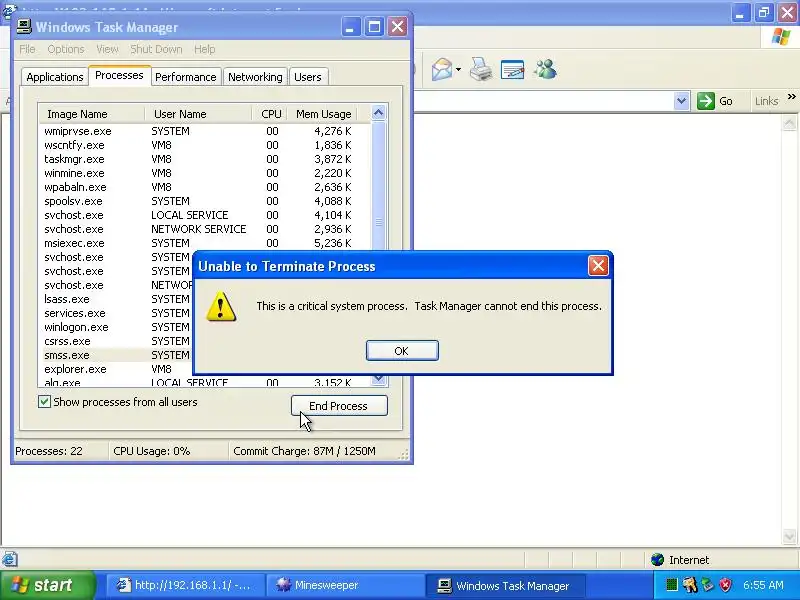Click the Task Manager title bar icon

click(x=24, y=27)
